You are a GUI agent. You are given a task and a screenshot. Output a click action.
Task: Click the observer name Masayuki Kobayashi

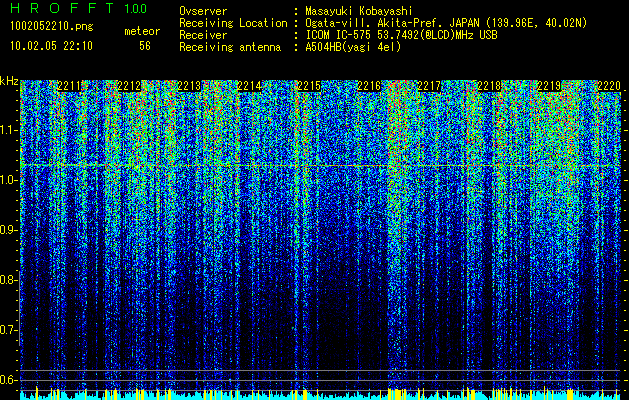pyautogui.click(x=359, y=11)
